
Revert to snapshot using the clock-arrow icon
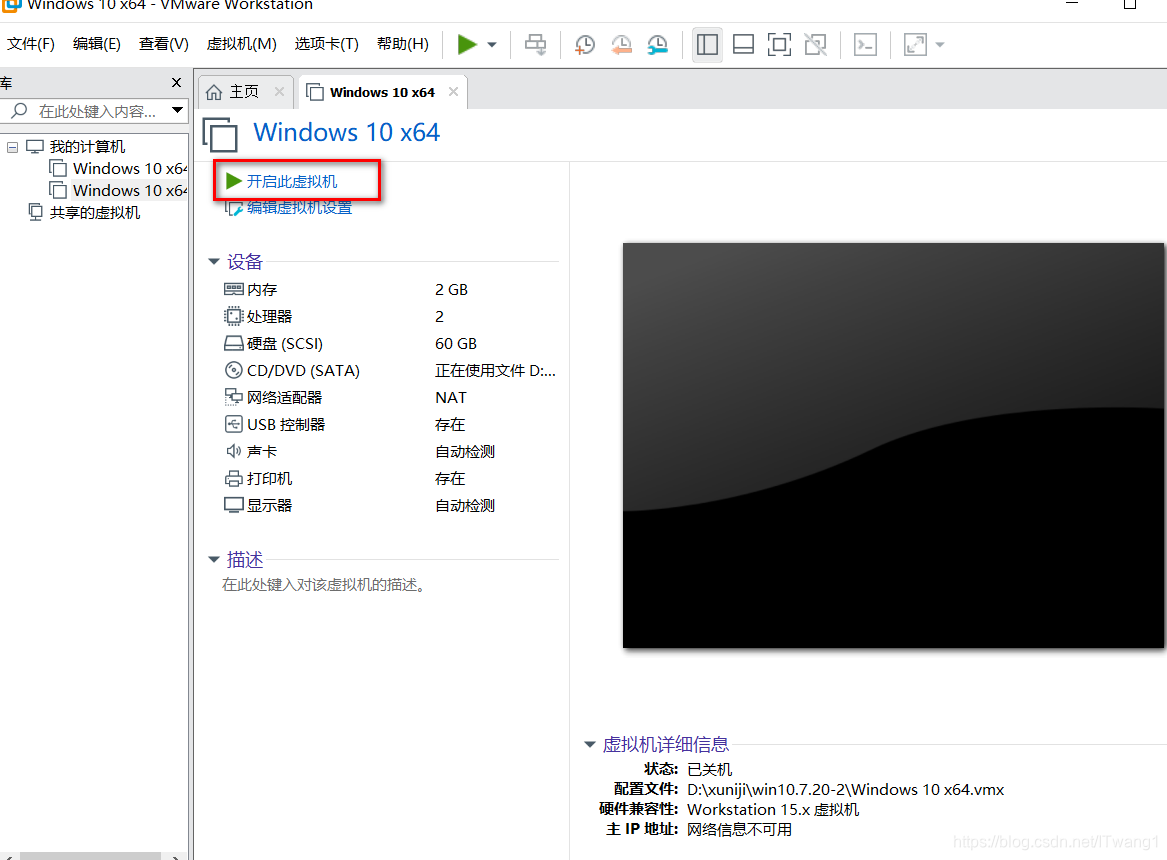pos(621,45)
